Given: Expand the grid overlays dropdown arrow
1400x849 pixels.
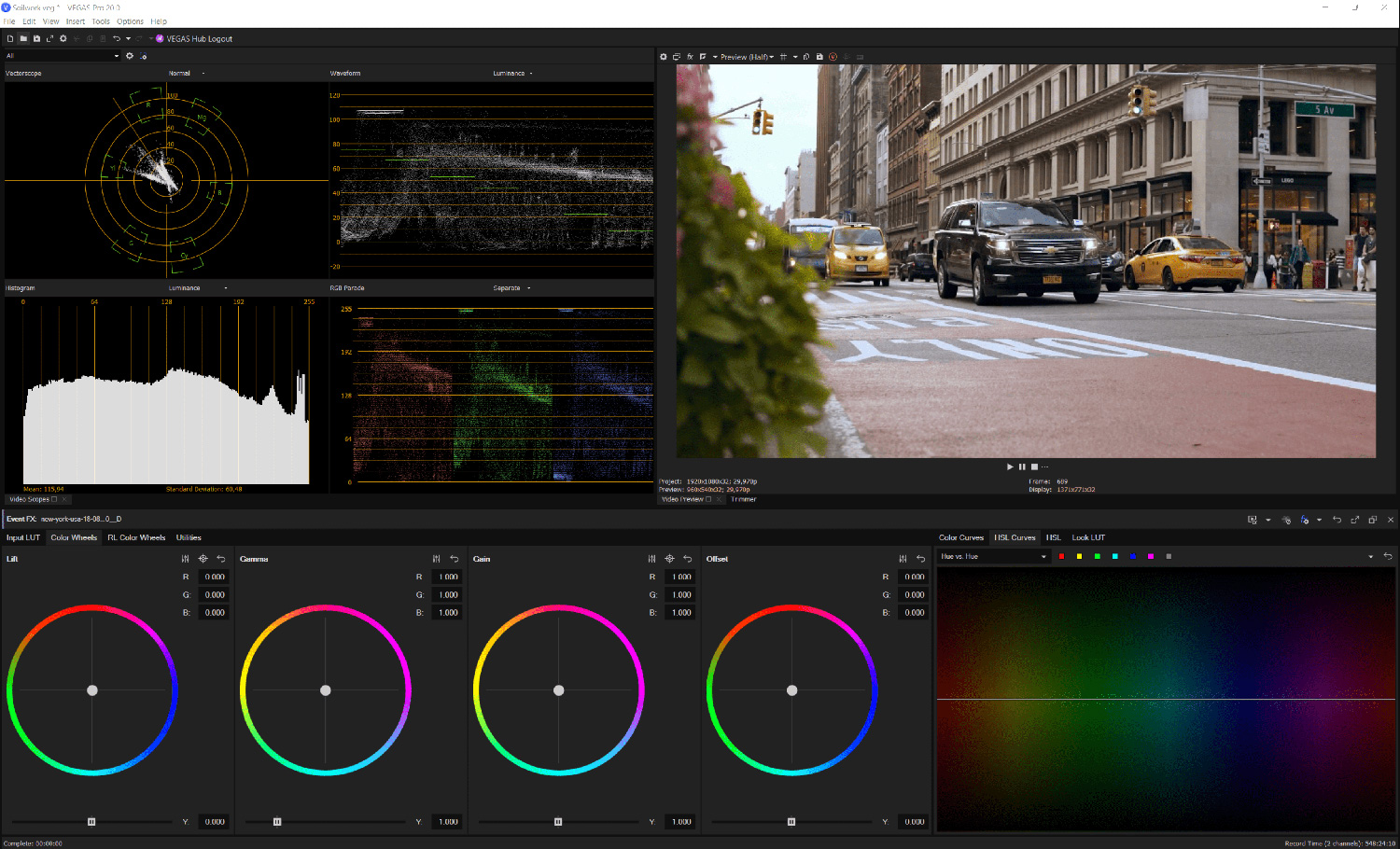Looking at the screenshot, I should tap(795, 57).
